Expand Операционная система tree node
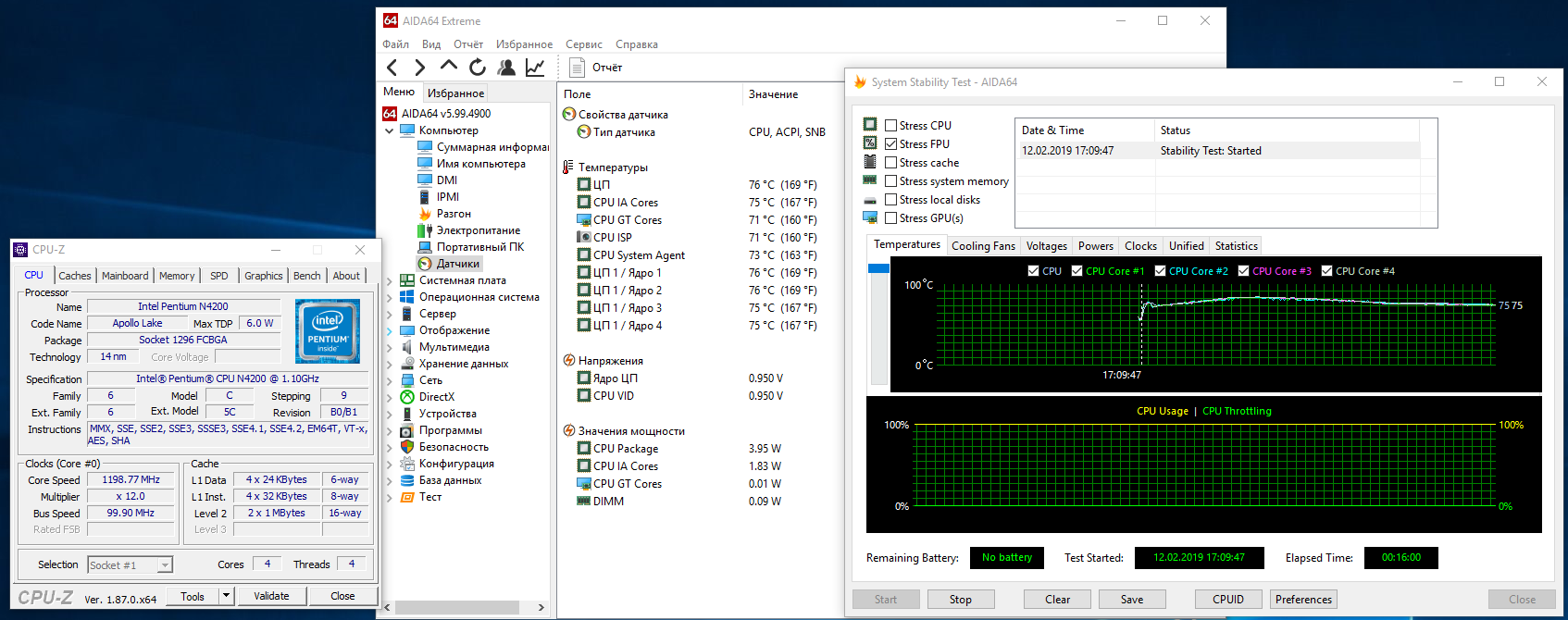 (x=390, y=297)
